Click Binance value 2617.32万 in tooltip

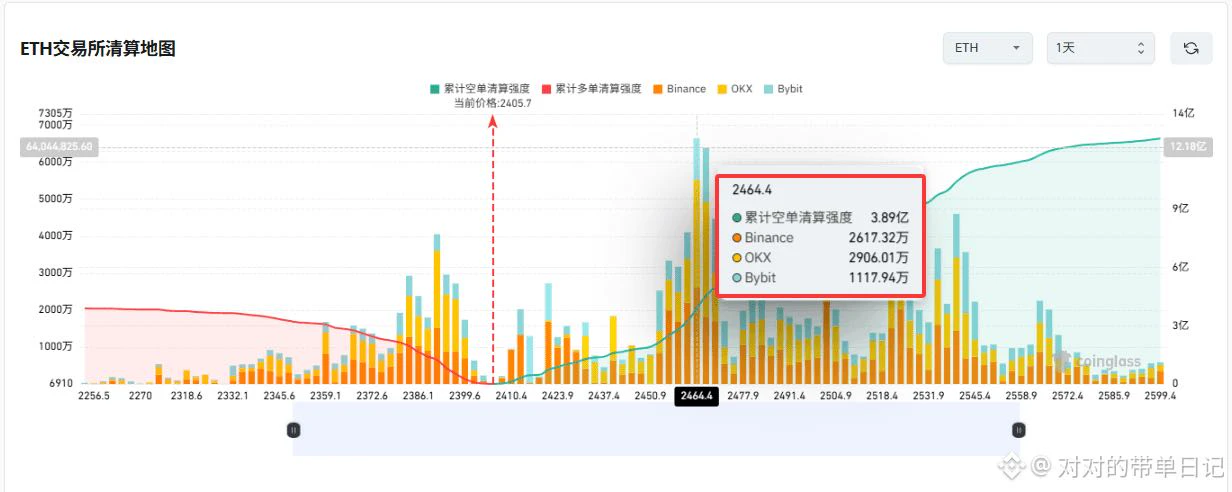[881, 238]
